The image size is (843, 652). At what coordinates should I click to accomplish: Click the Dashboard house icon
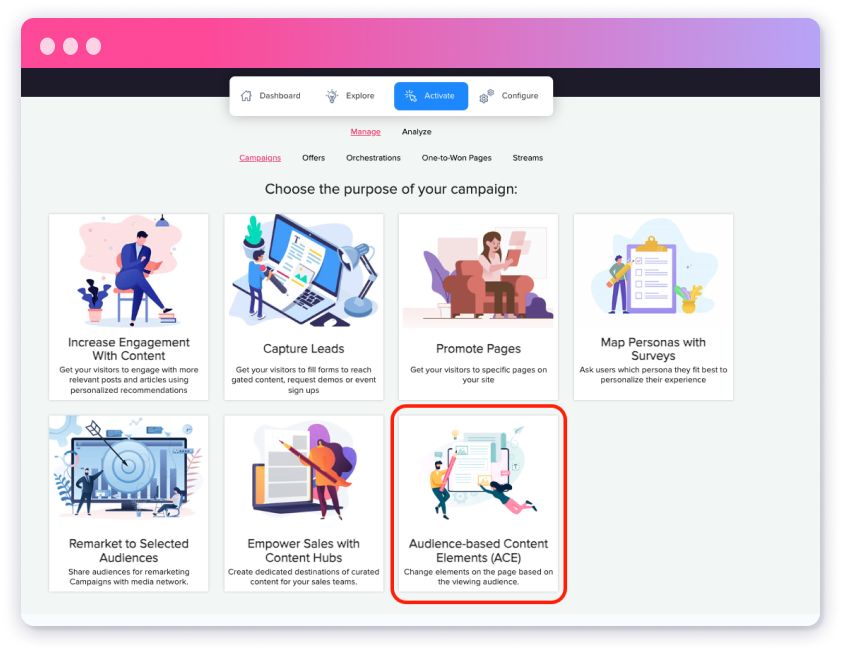point(246,96)
